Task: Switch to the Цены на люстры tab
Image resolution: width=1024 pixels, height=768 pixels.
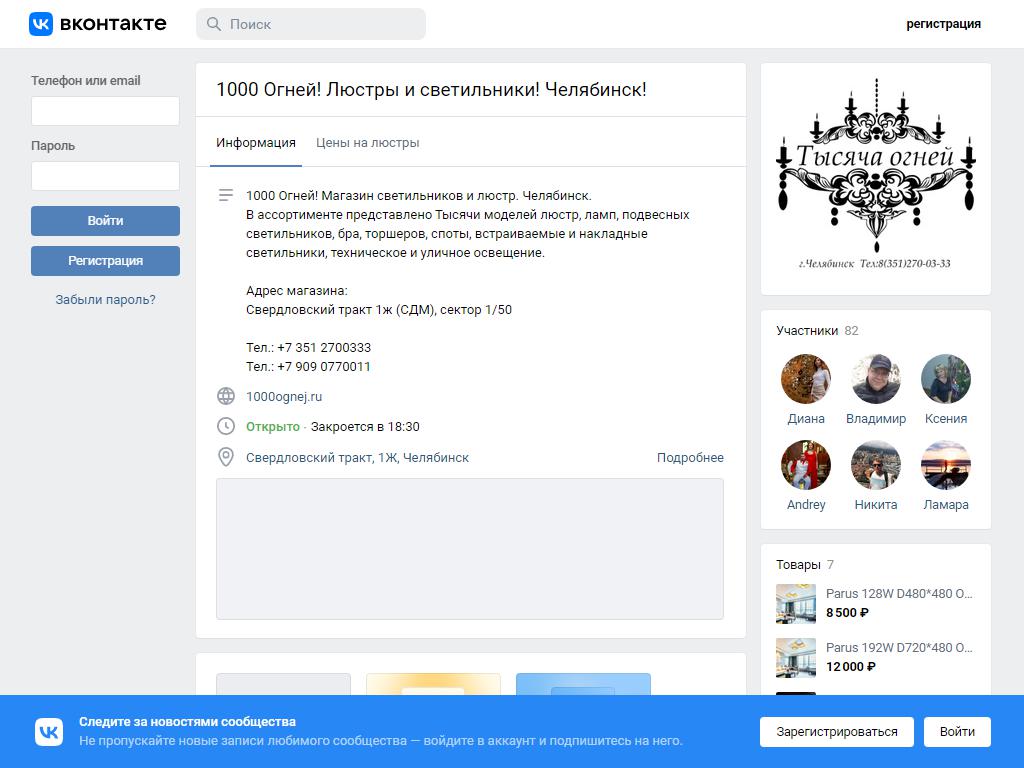Action: click(x=368, y=142)
